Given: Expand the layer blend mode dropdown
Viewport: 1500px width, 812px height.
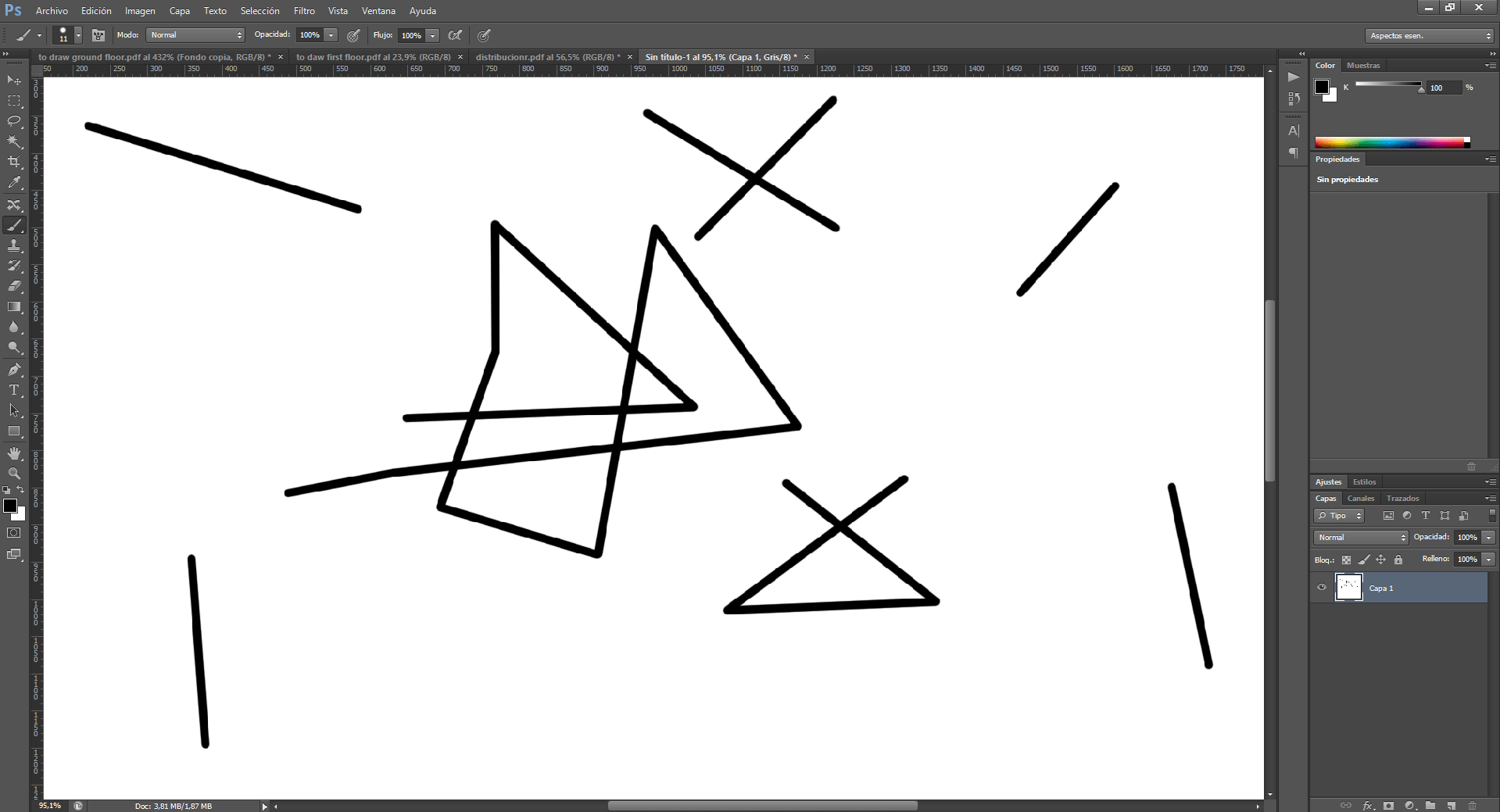Looking at the screenshot, I should pos(1361,538).
